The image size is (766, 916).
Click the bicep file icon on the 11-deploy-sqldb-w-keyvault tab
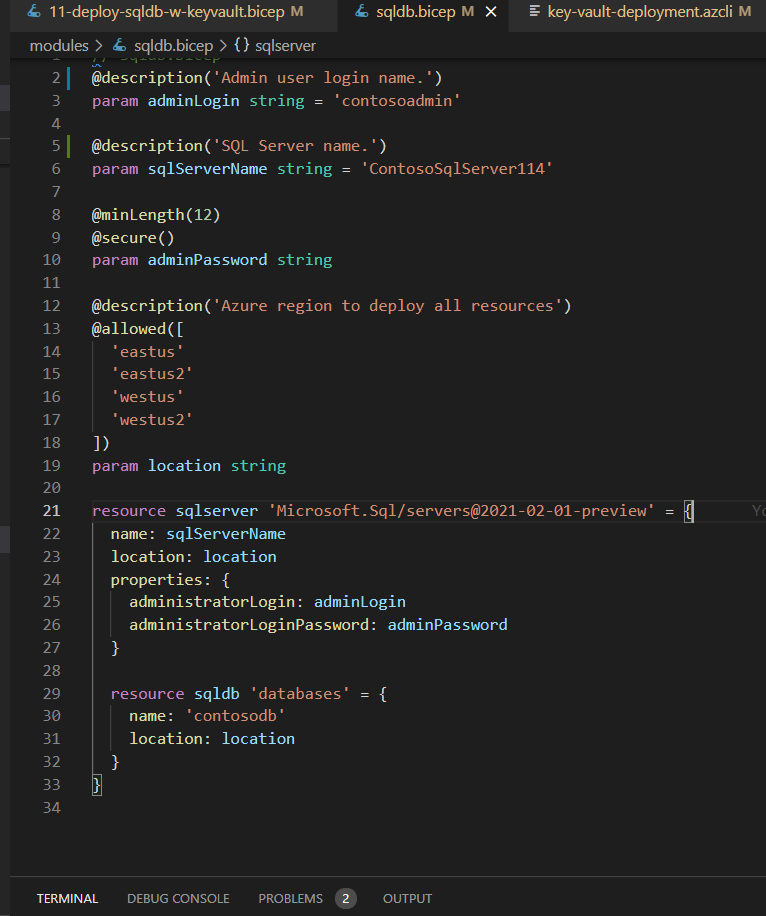(33, 13)
